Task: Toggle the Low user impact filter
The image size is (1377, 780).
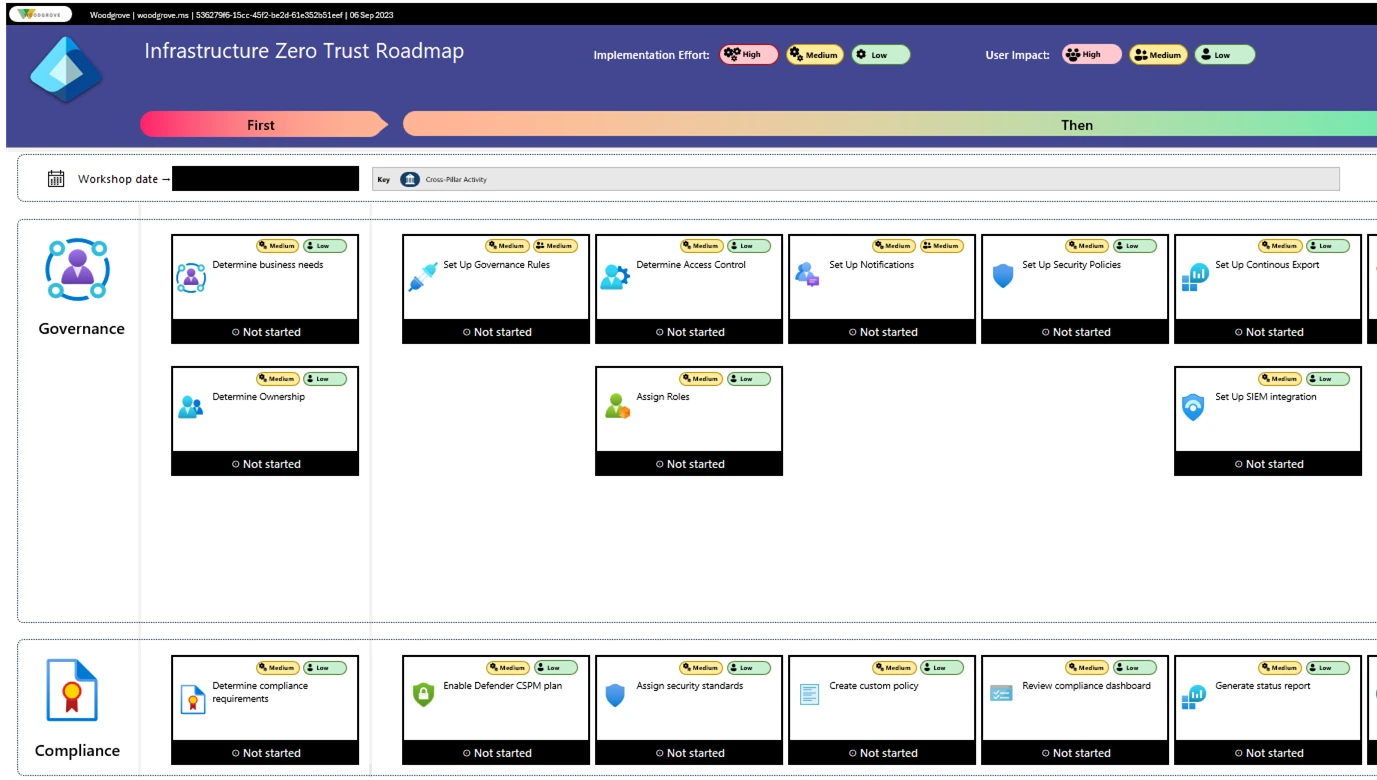Action: pyautogui.click(x=1225, y=54)
